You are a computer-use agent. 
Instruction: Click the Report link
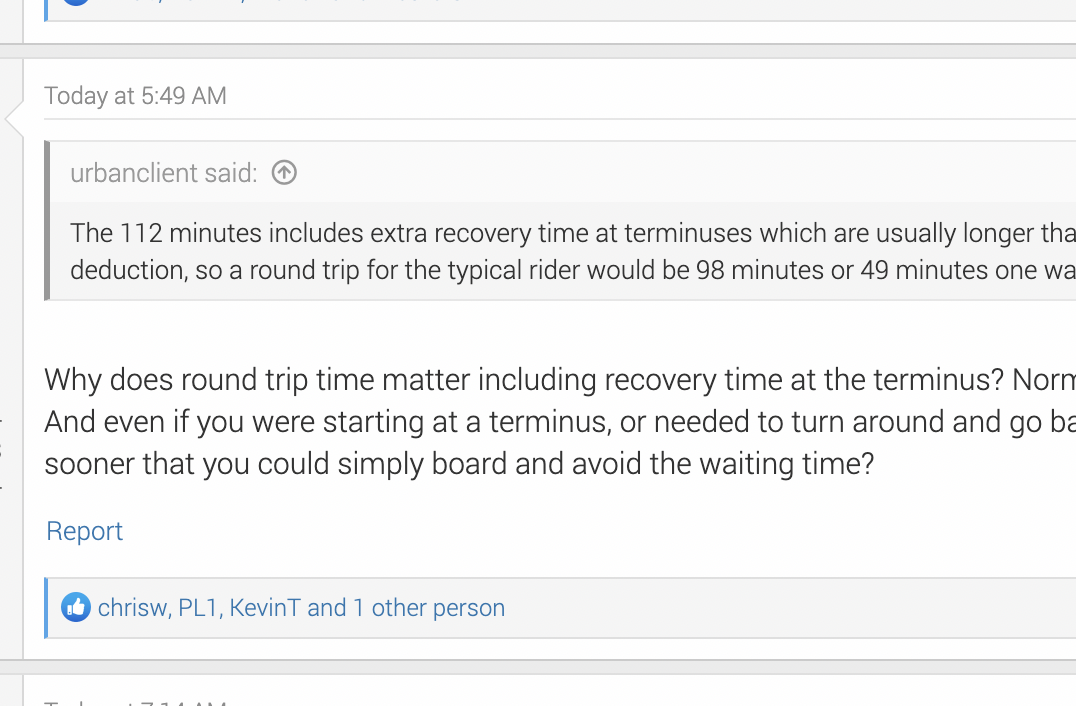pos(85,531)
